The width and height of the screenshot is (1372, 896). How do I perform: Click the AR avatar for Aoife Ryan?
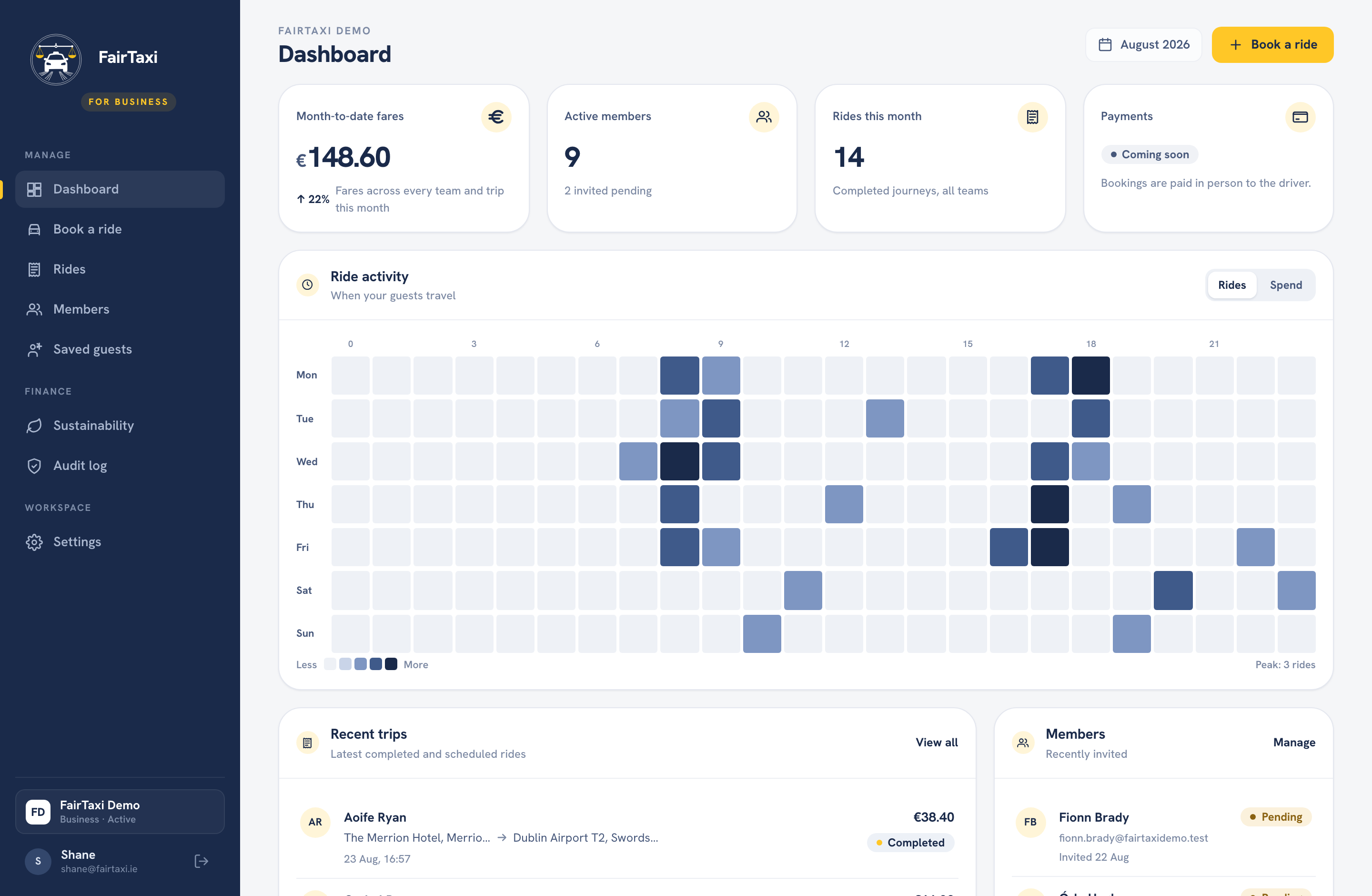coord(315,822)
